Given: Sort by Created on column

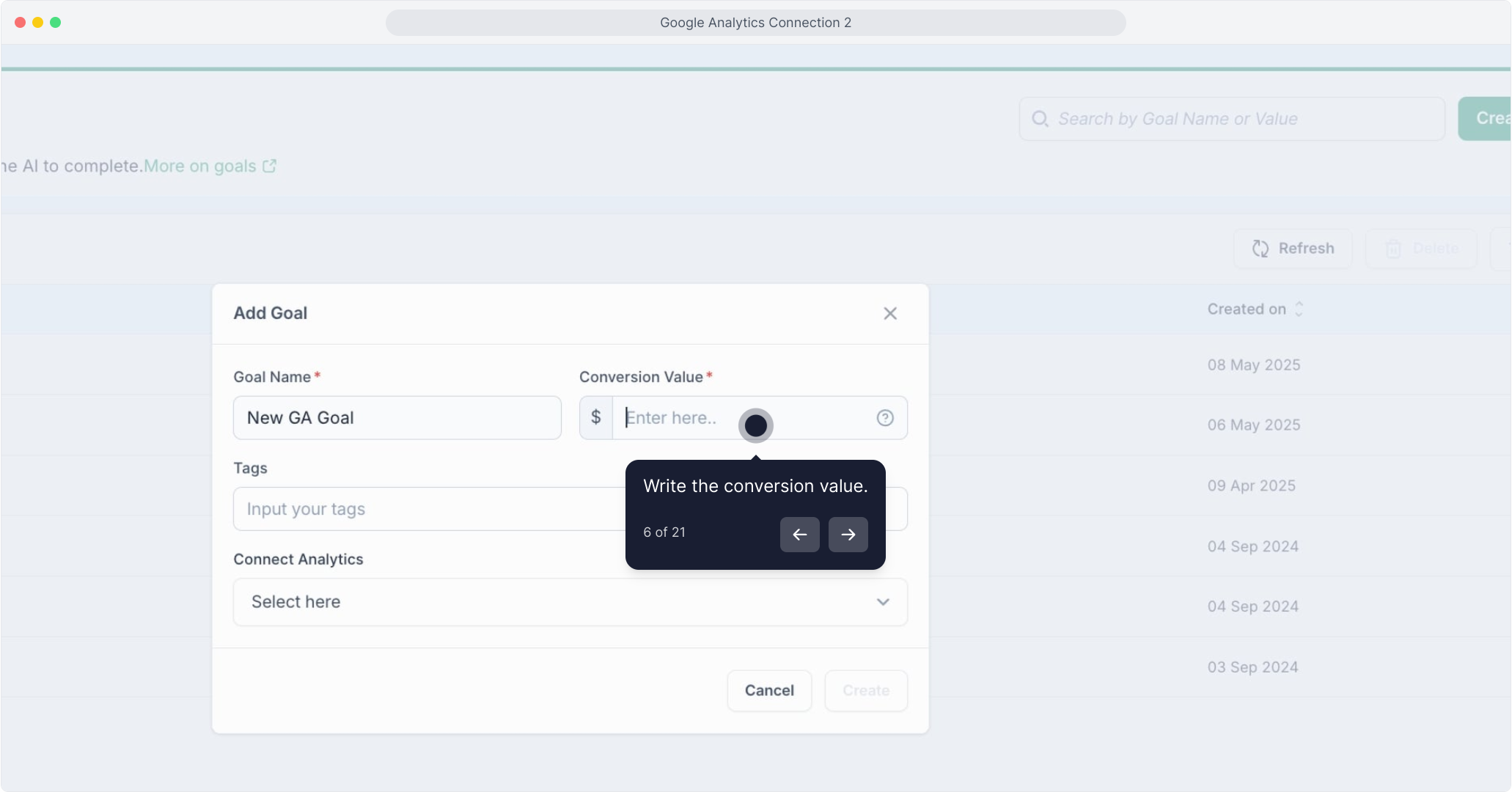Looking at the screenshot, I should [x=1255, y=309].
